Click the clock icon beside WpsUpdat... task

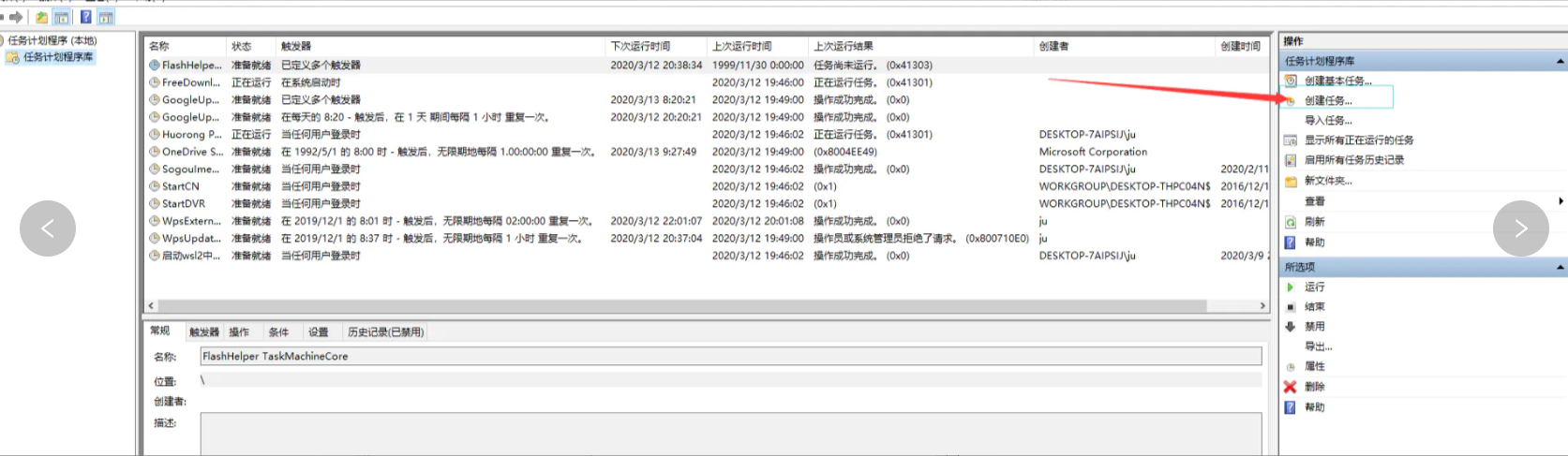[x=155, y=238]
